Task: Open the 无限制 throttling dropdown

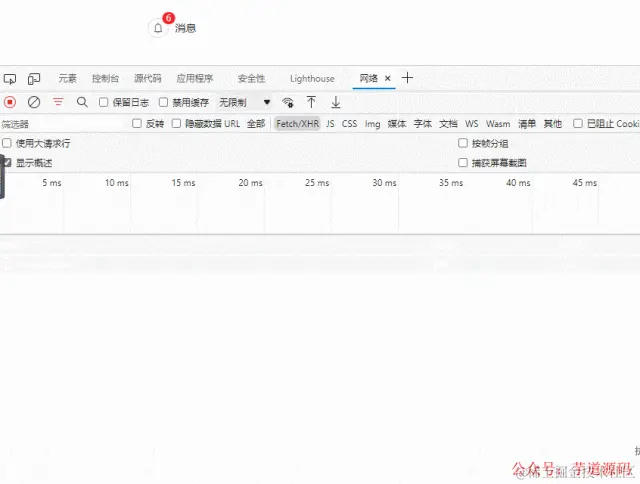Action: coord(244,102)
